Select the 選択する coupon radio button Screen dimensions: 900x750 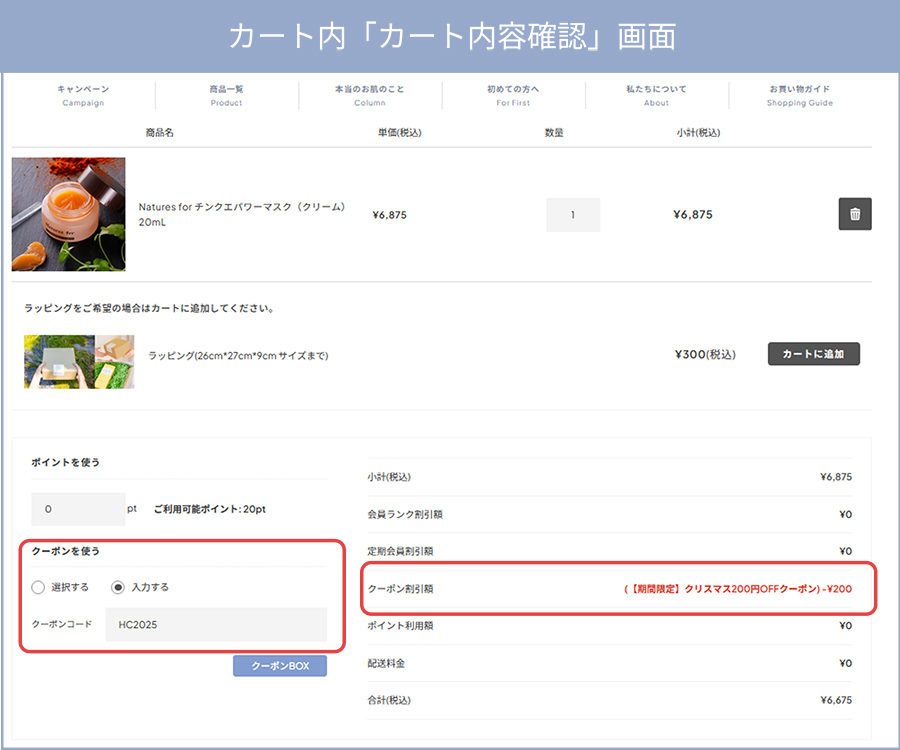(38, 587)
